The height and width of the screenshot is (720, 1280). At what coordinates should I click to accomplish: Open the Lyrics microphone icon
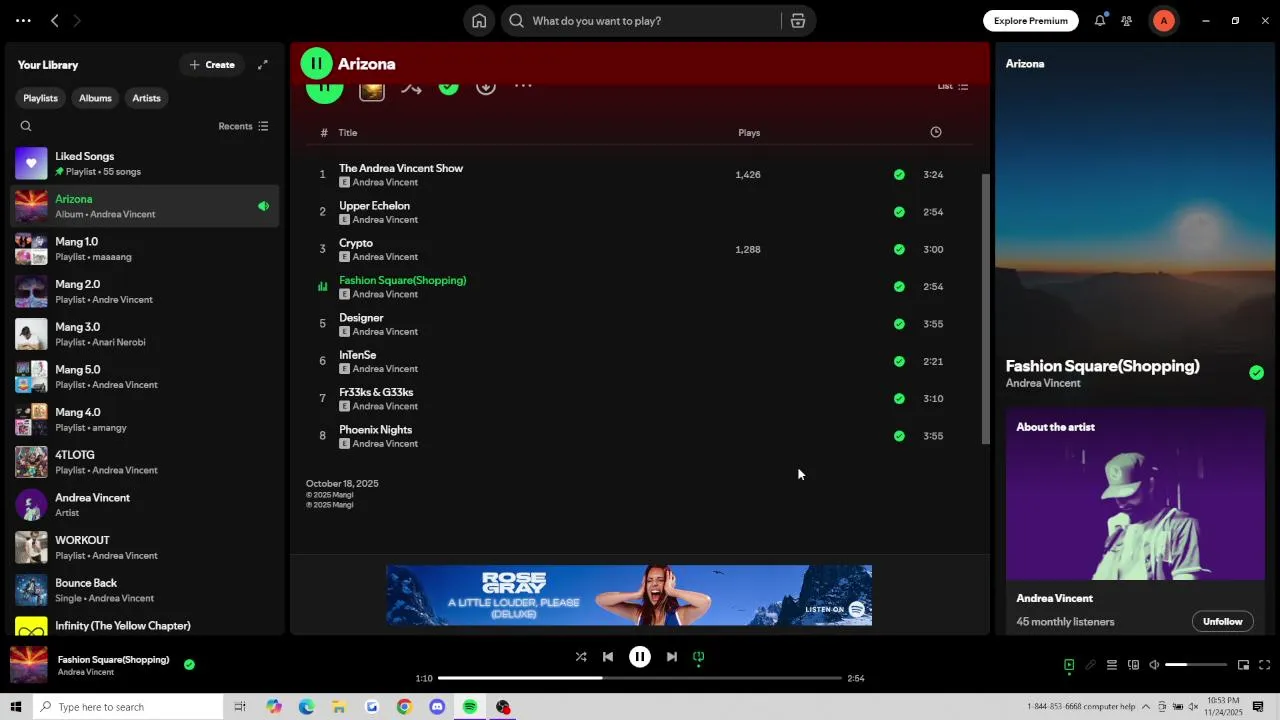[x=1091, y=665]
